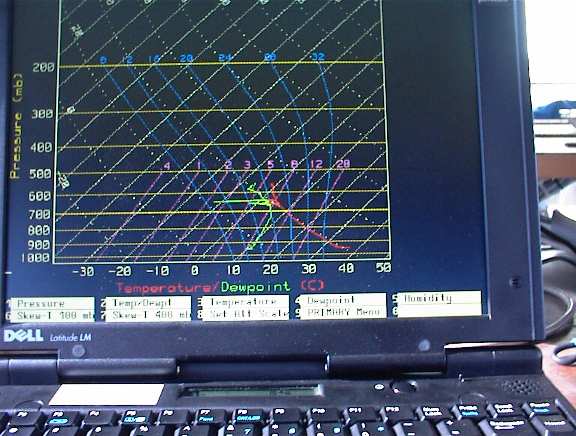Open the Temp/Dewpt plot option

(x=148, y=303)
